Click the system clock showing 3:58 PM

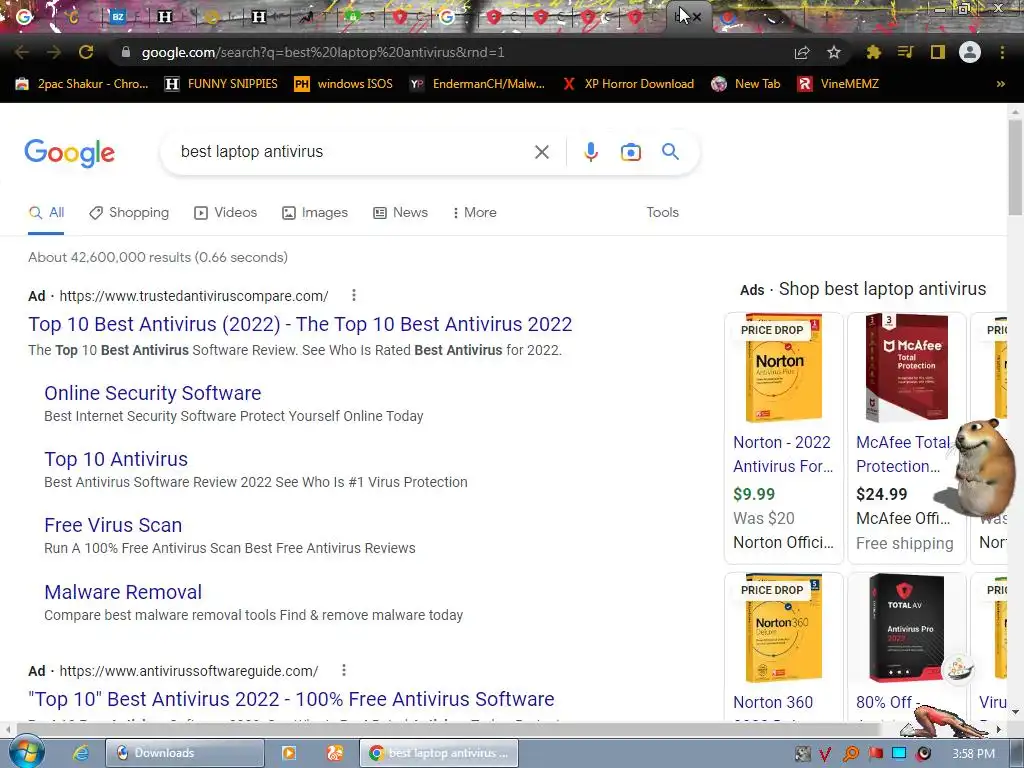[x=973, y=754]
